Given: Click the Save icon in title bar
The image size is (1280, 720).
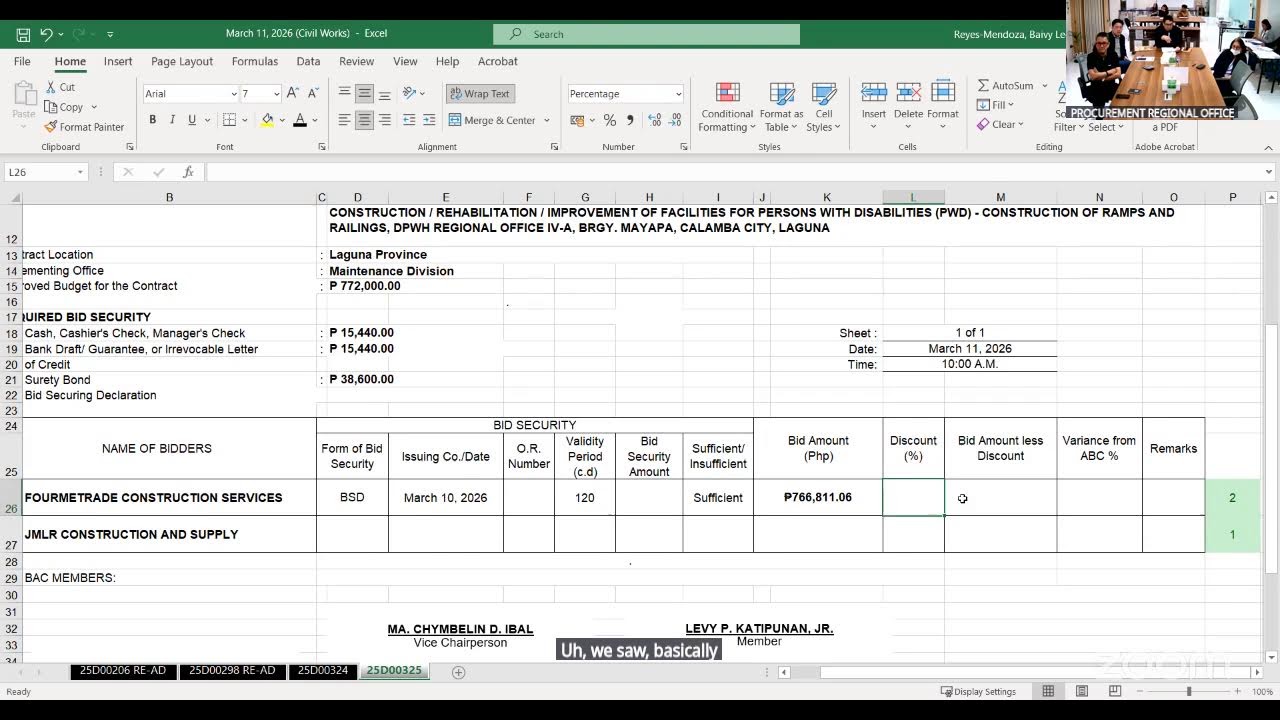Looking at the screenshot, I should (x=23, y=34).
